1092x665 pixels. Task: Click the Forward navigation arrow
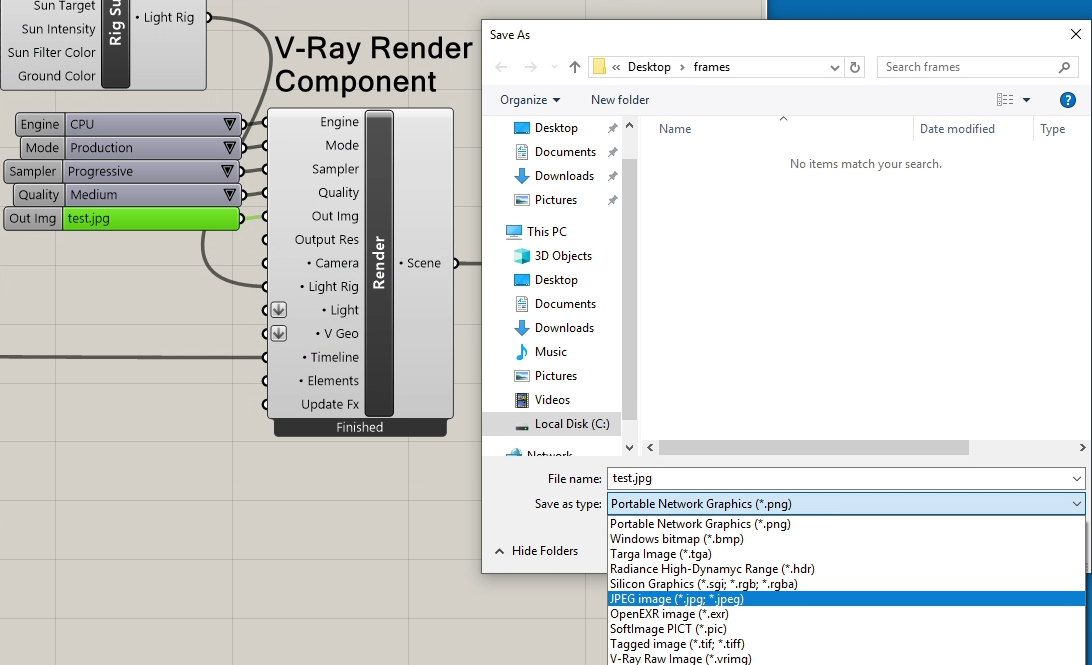pos(531,67)
